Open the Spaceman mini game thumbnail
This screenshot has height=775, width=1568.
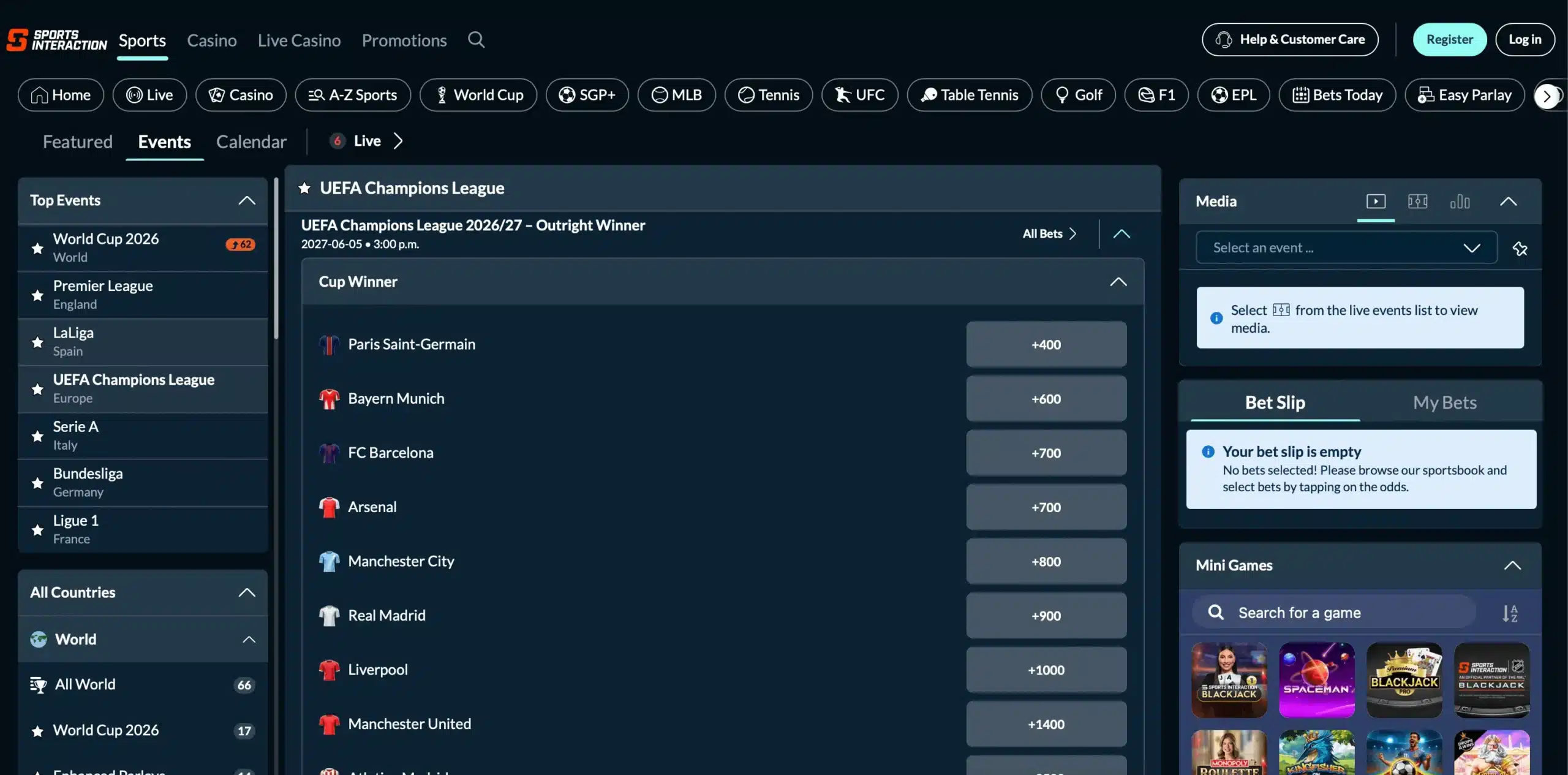1316,680
